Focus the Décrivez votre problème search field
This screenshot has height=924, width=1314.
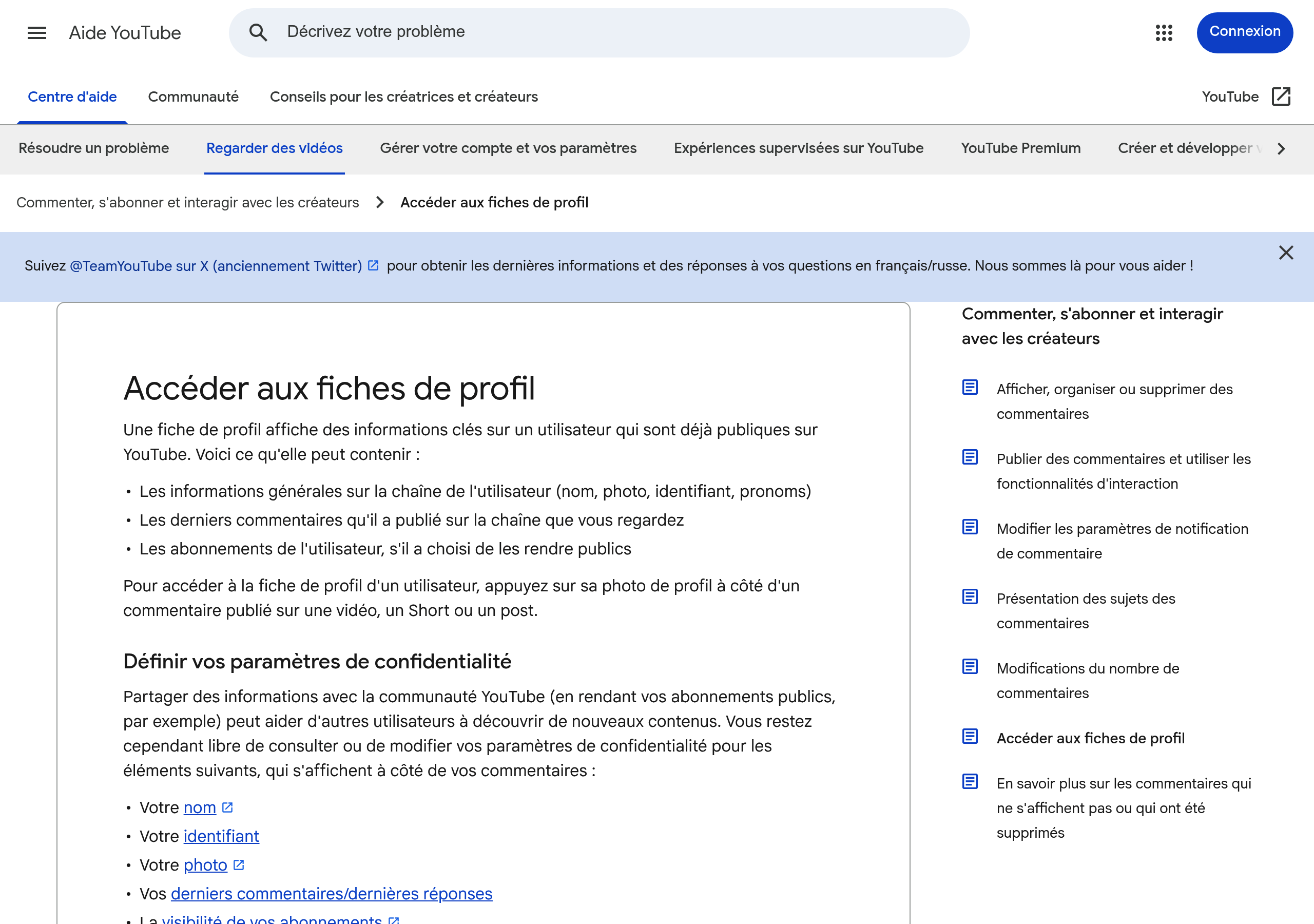coord(598,33)
